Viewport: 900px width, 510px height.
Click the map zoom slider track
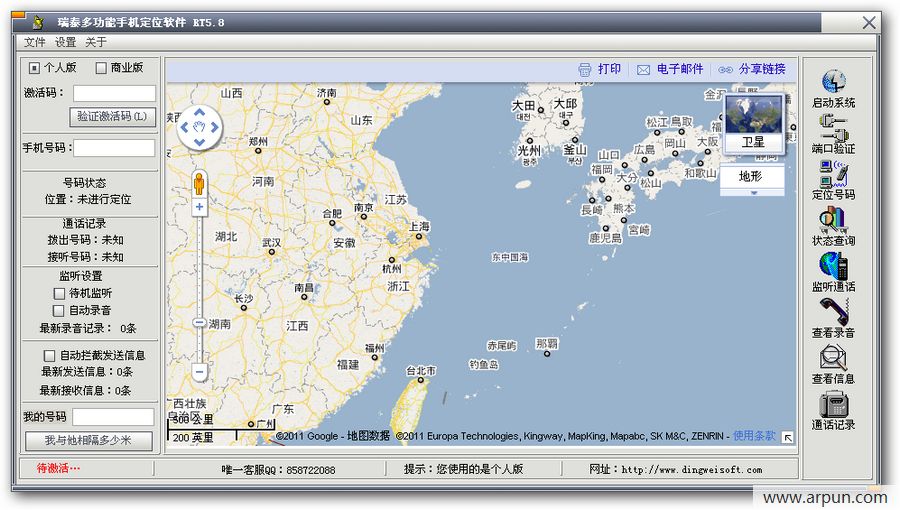[x=200, y=270]
